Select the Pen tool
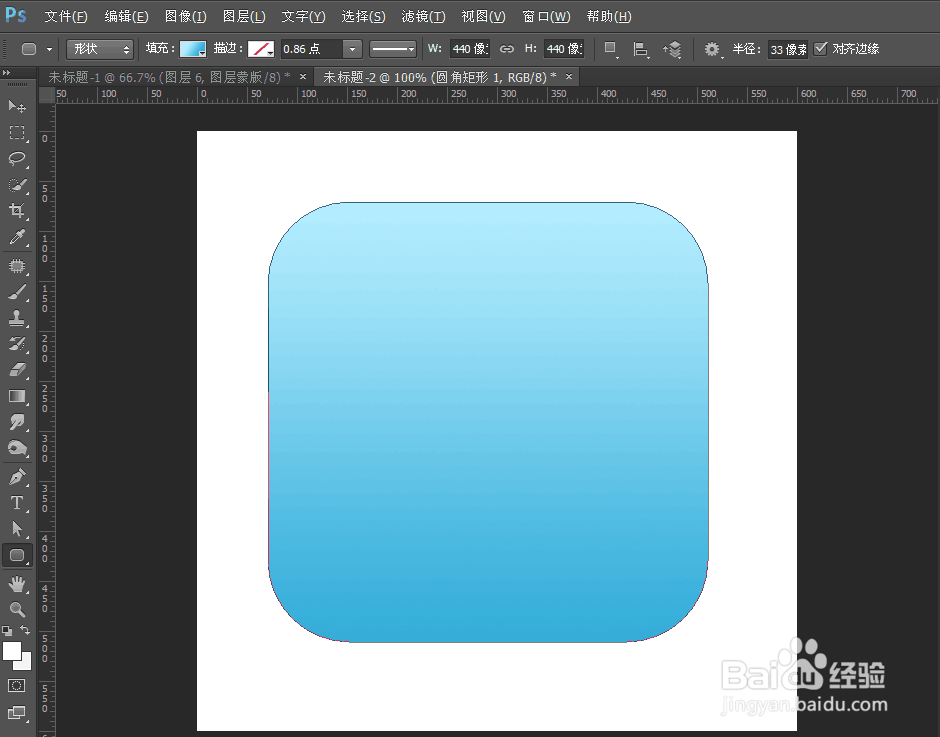 coord(17,477)
